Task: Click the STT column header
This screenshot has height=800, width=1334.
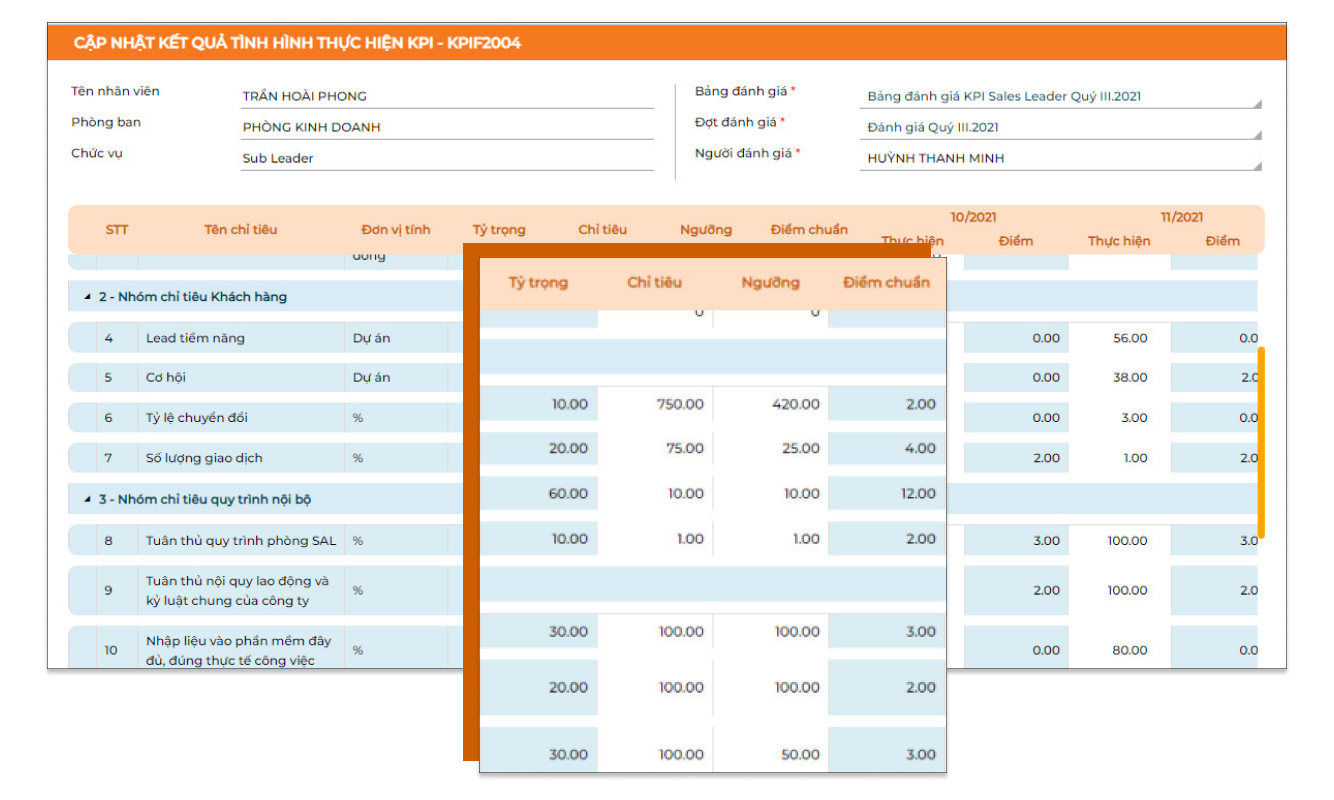Action: [117, 230]
